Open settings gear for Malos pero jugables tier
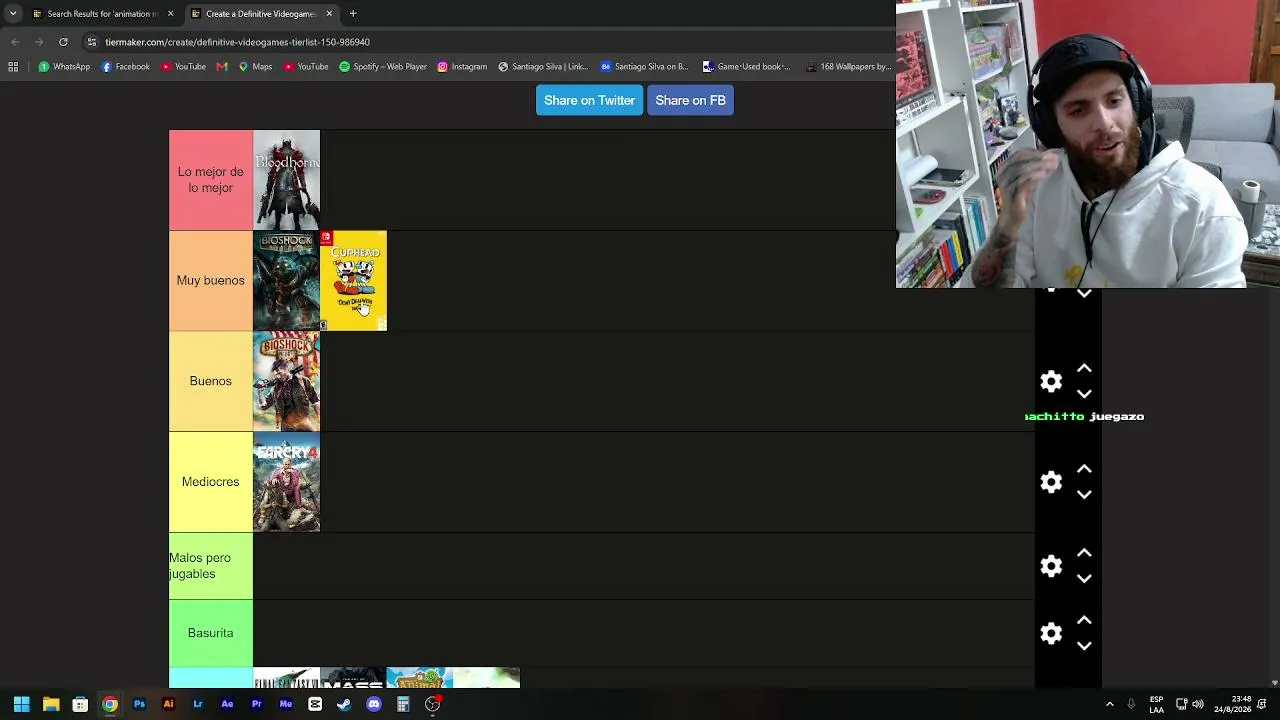The width and height of the screenshot is (1280, 720). (x=1051, y=566)
